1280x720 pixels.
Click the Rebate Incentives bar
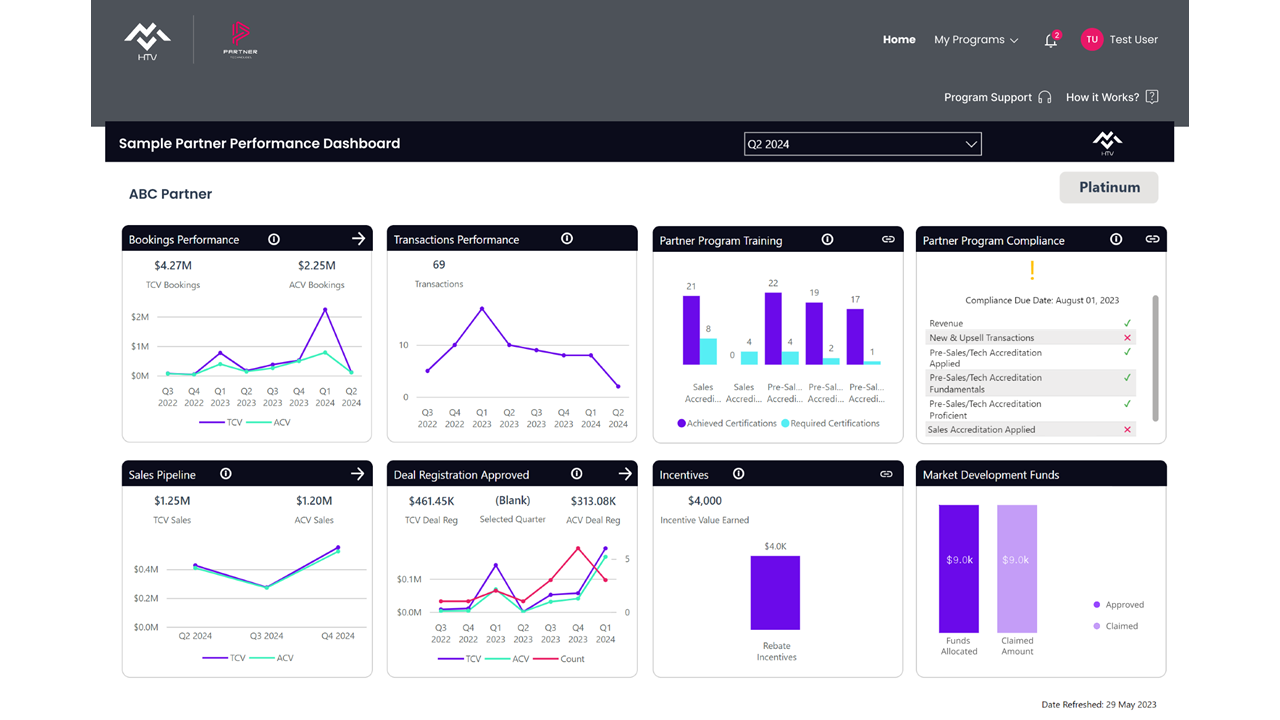coord(775,592)
